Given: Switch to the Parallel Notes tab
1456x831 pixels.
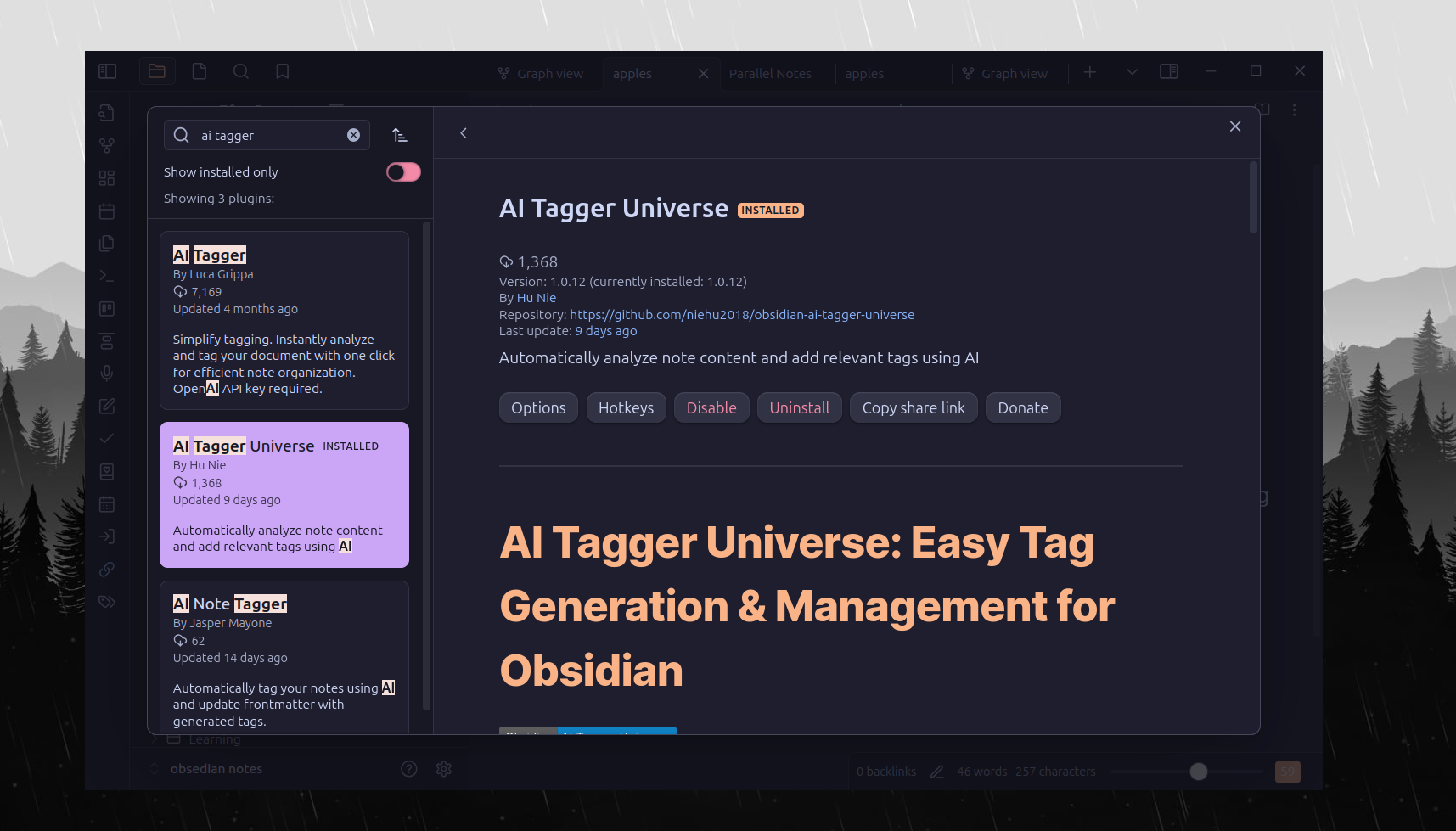Looking at the screenshot, I should click(770, 74).
